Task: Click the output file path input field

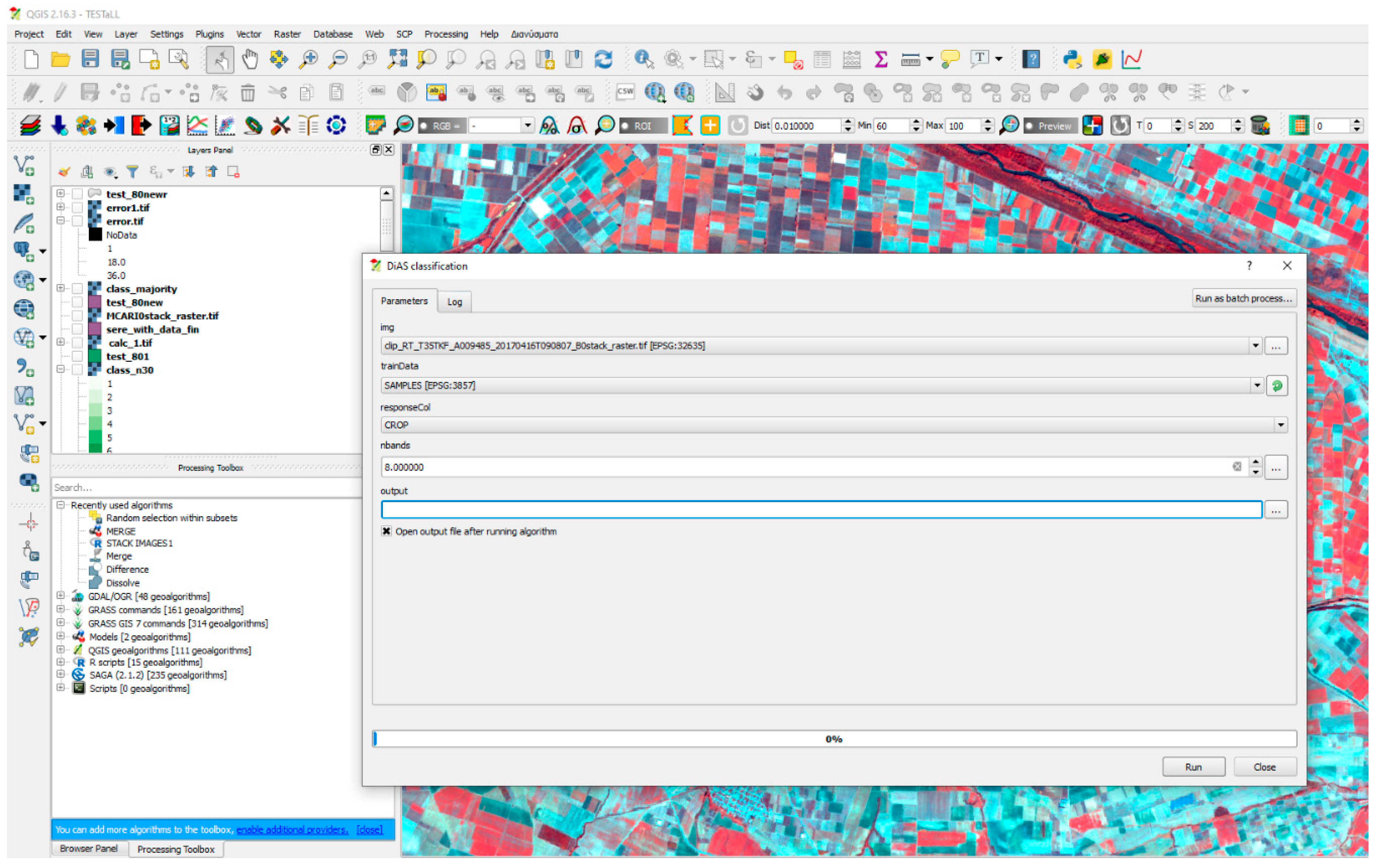Action: coord(821,510)
